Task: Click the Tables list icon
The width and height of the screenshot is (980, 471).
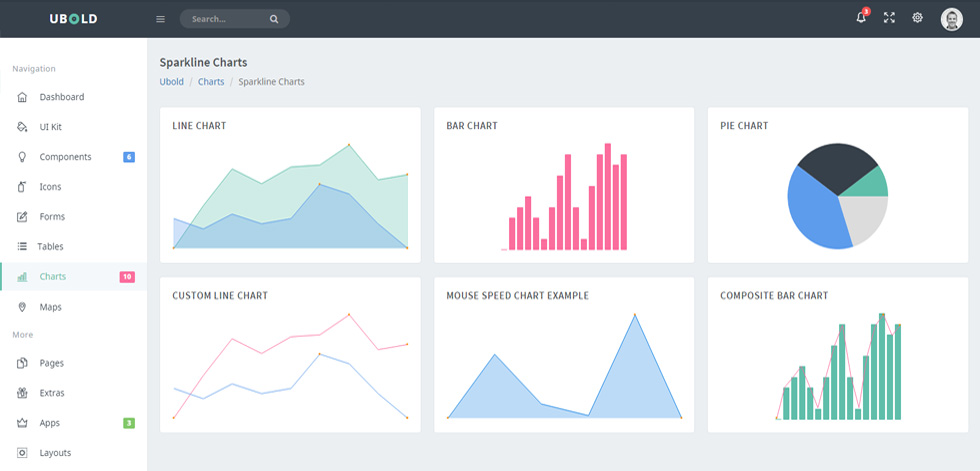Action: pyautogui.click(x=22, y=247)
